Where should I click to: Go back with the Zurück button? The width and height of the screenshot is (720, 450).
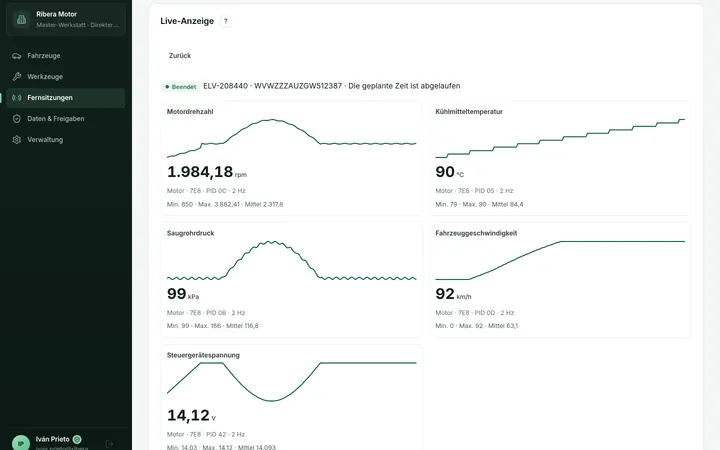pos(180,56)
